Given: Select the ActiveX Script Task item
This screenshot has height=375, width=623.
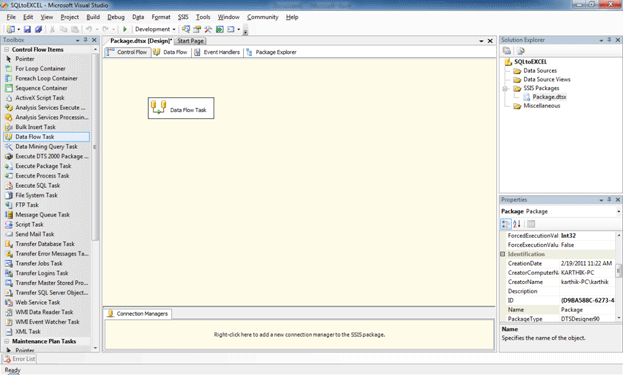Looking at the screenshot, I should (x=39, y=98).
